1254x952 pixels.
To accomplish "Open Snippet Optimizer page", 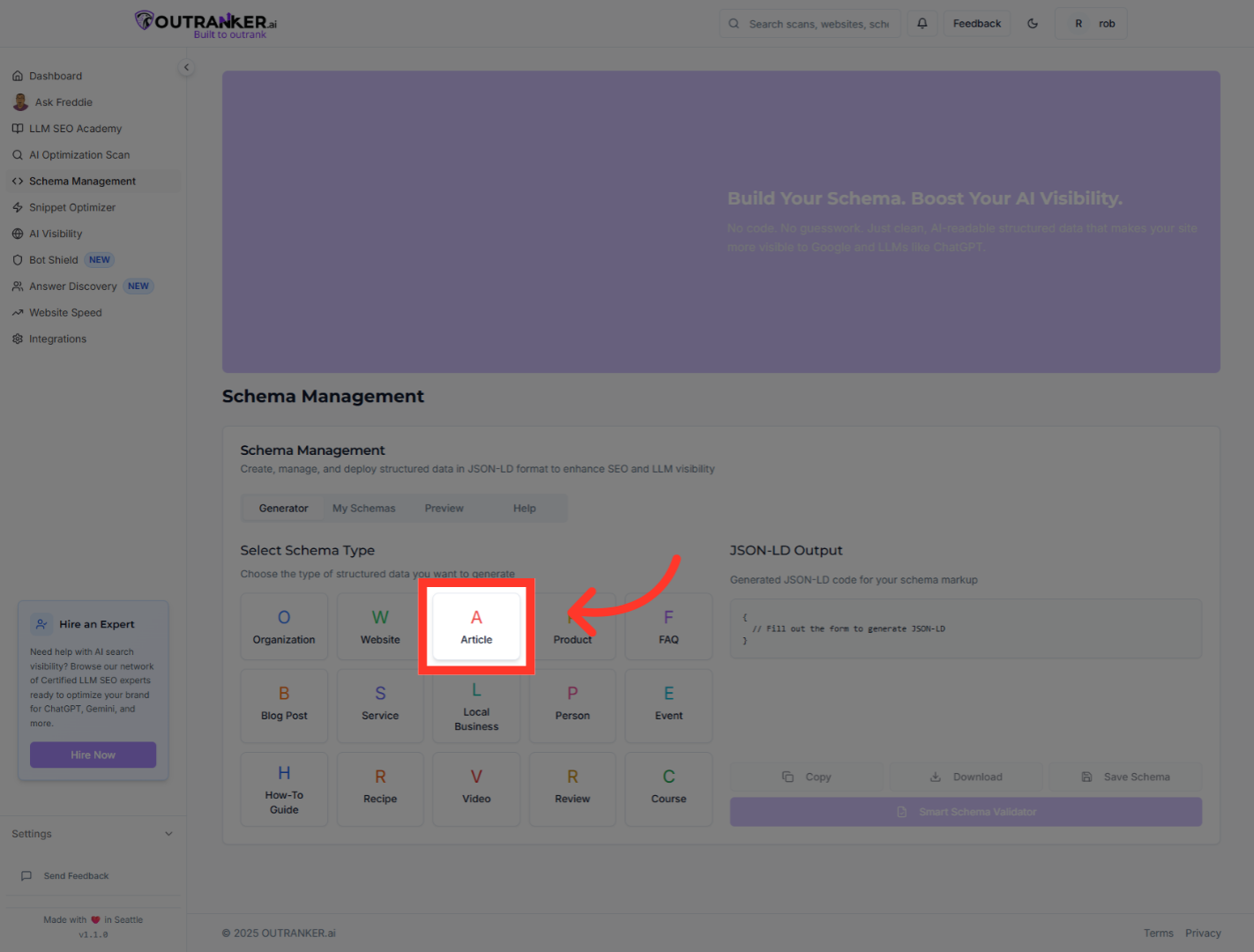I will [72, 208].
